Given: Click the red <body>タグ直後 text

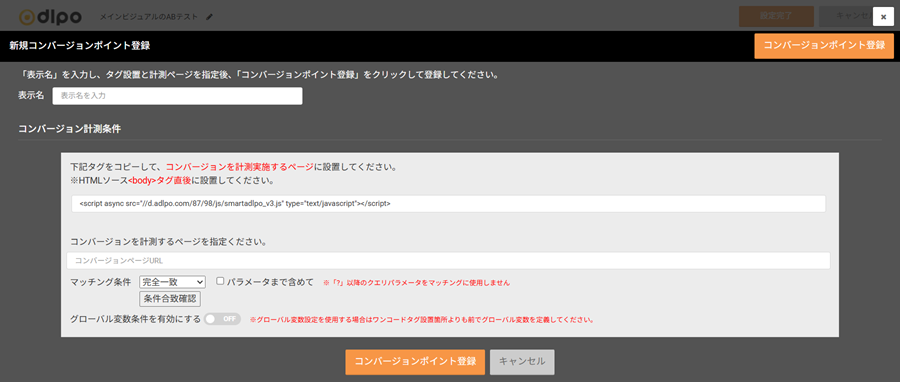Looking at the screenshot, I should (x=160, y=181).
